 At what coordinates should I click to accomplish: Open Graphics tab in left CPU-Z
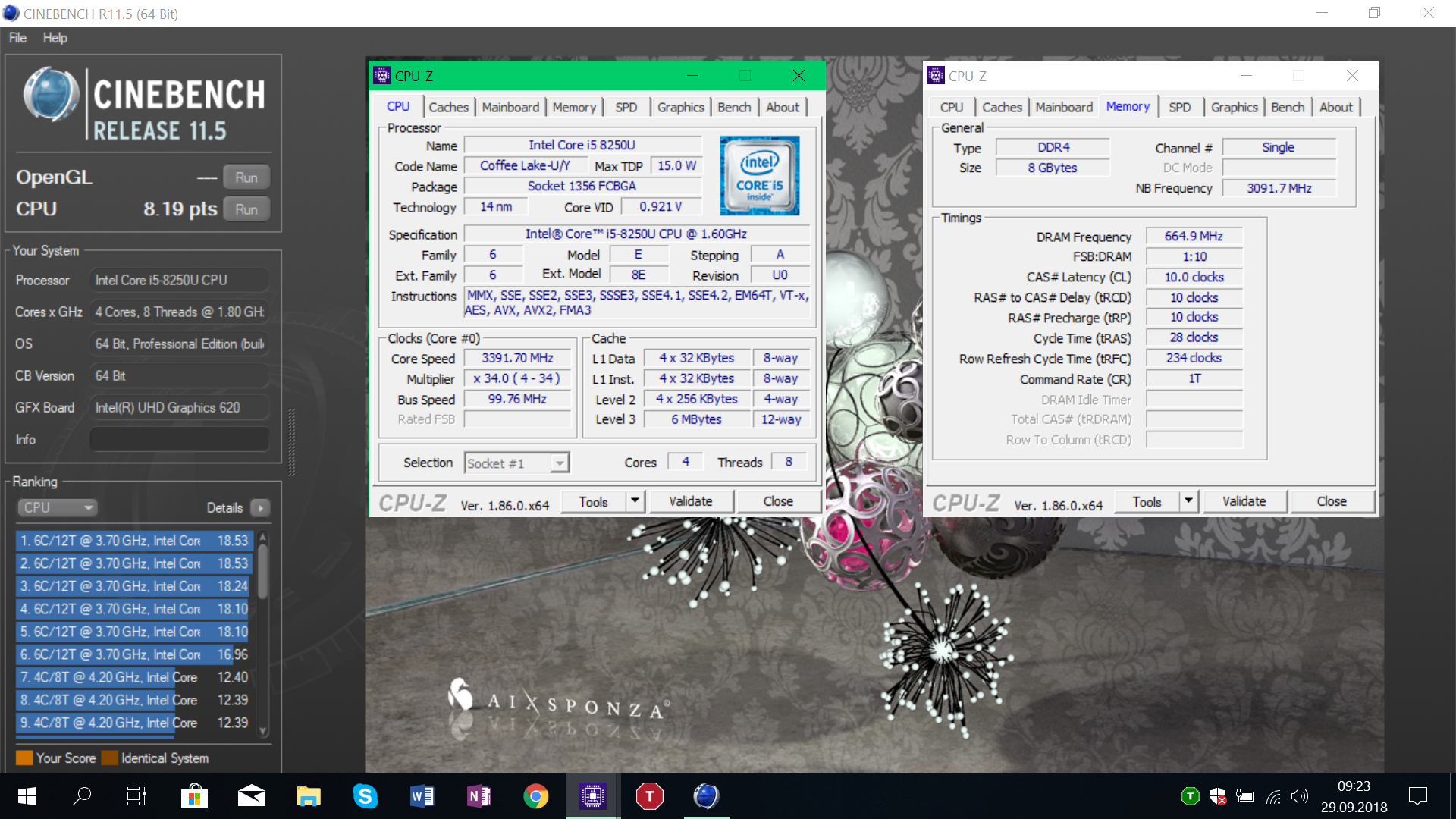point(681,108)
